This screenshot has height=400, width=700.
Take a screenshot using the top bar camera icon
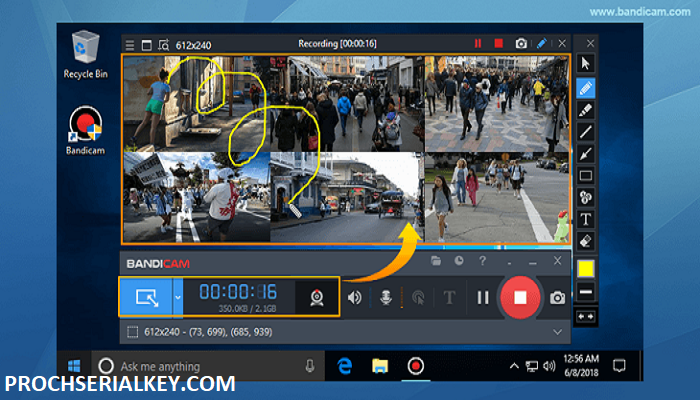coord(521,44)
